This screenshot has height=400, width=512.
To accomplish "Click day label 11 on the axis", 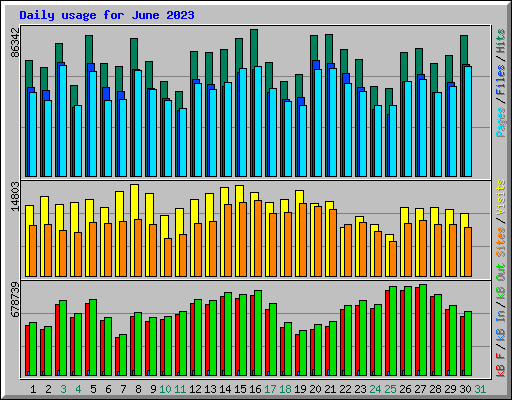I will (180, 389).
